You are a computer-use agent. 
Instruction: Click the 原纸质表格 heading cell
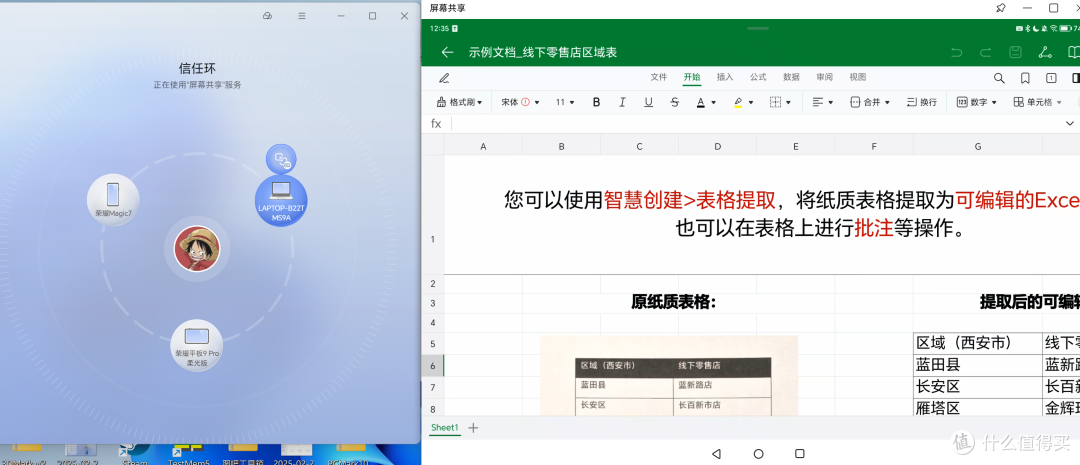click(674, 302)
